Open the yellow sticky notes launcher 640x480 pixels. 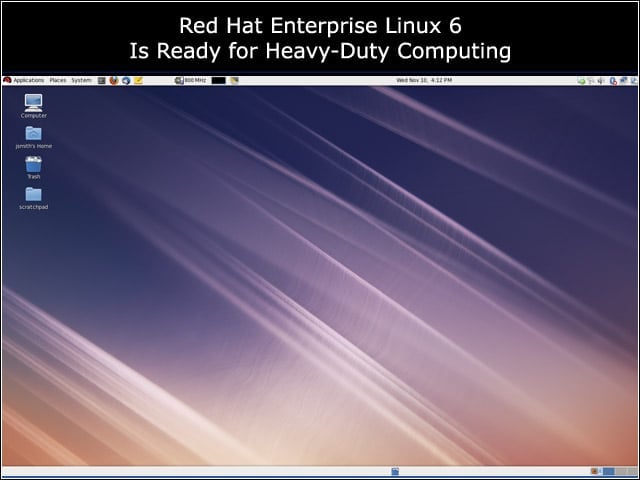coord(138,80)
